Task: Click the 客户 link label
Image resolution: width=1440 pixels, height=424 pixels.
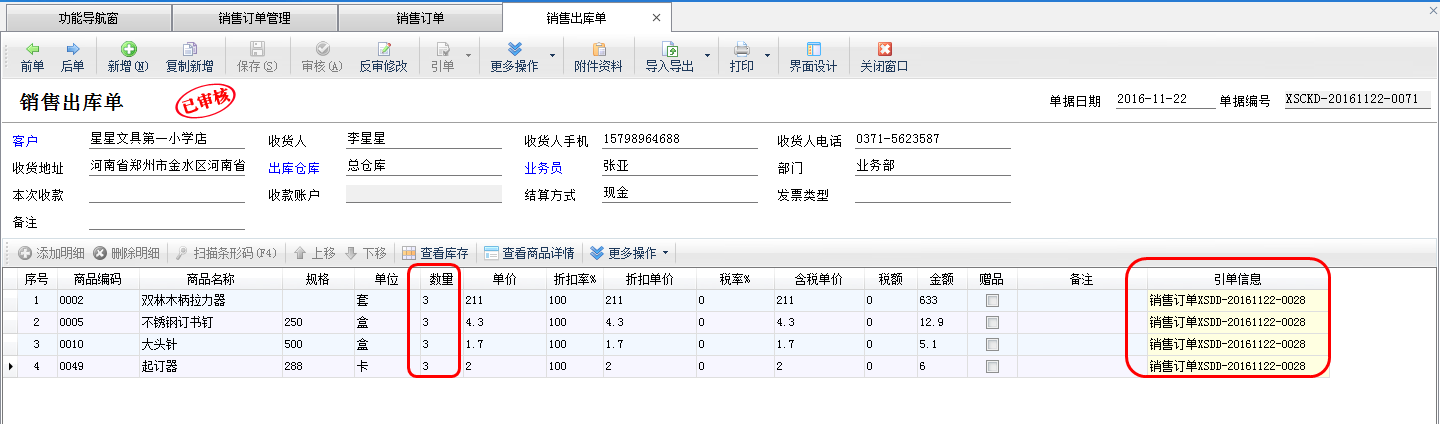Action: 25,141
